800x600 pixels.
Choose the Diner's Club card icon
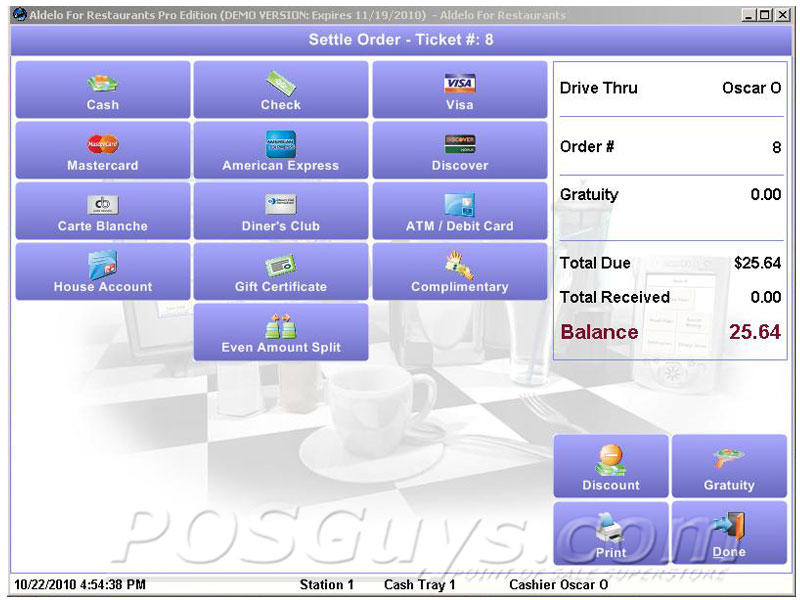coord(281,205)
